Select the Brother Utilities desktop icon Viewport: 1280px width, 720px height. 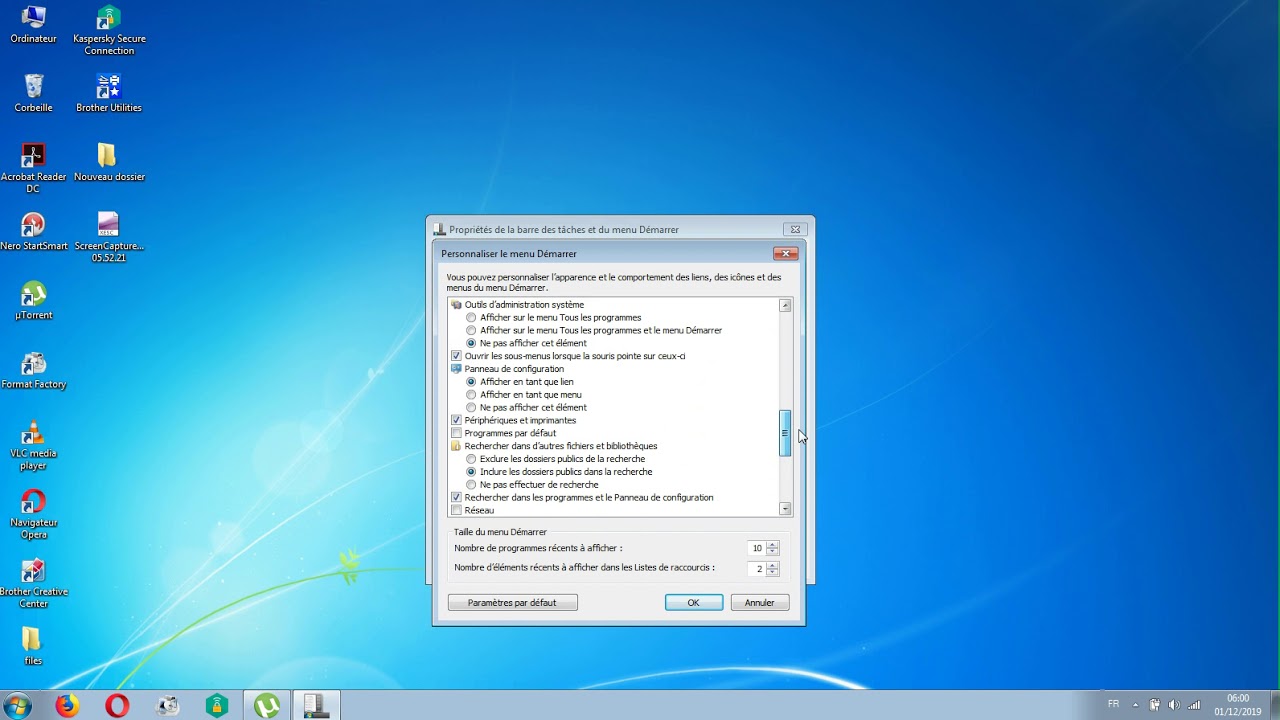[108, 93]
